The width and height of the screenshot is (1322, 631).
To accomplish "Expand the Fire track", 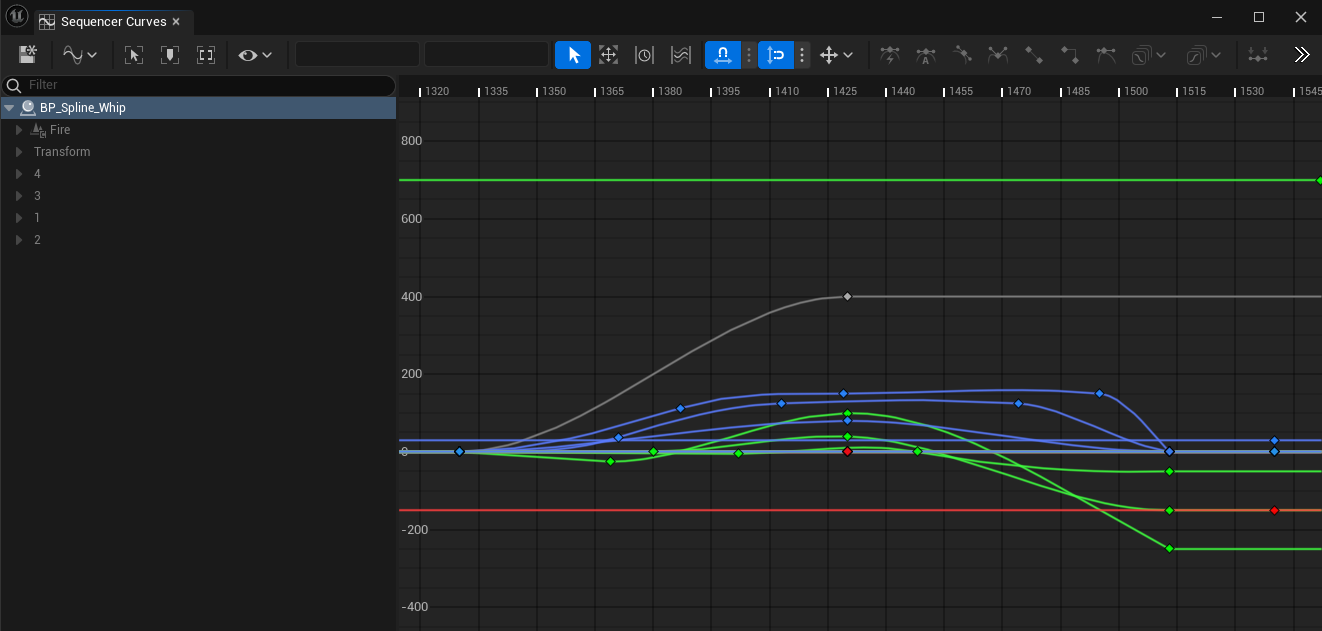I will click(19, 130).
